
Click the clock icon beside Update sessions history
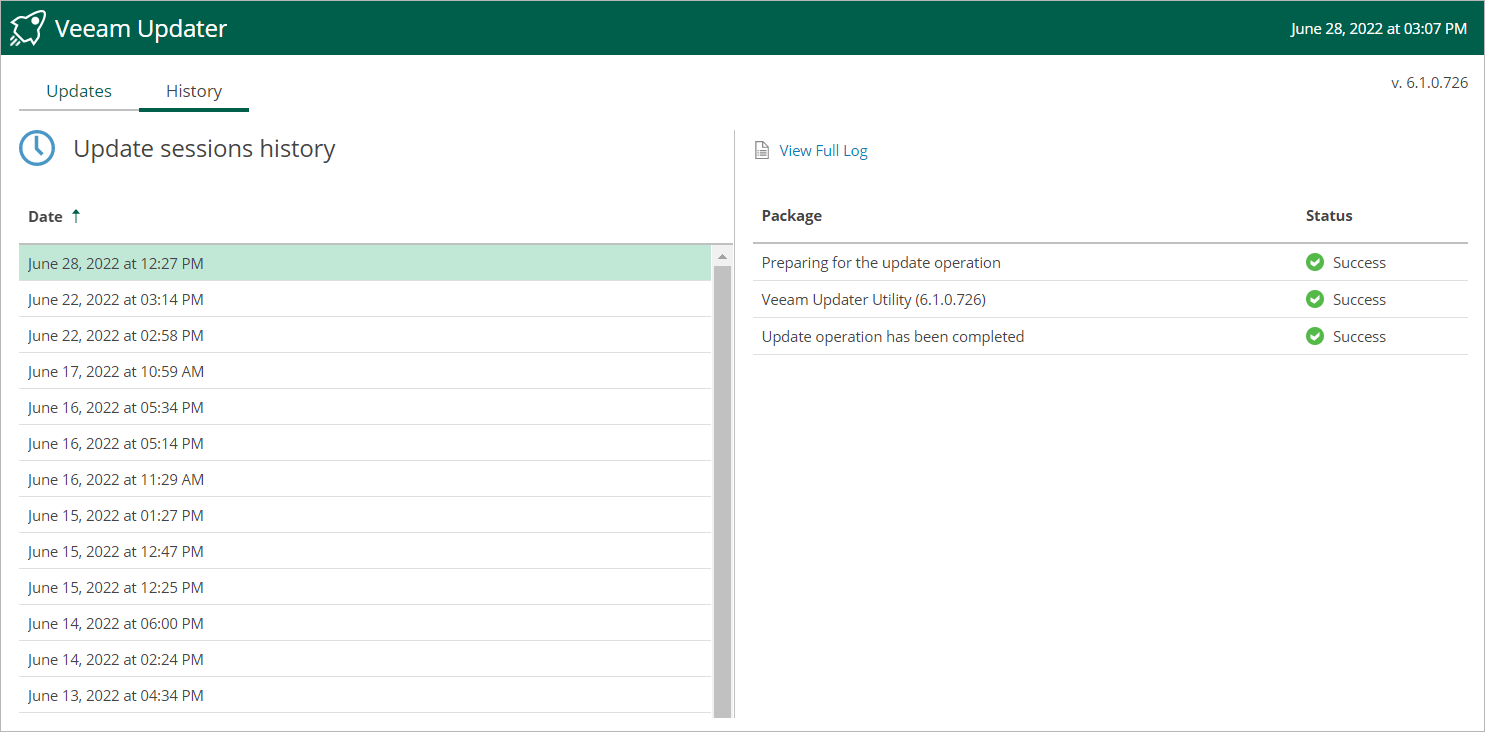coord(37,149)
